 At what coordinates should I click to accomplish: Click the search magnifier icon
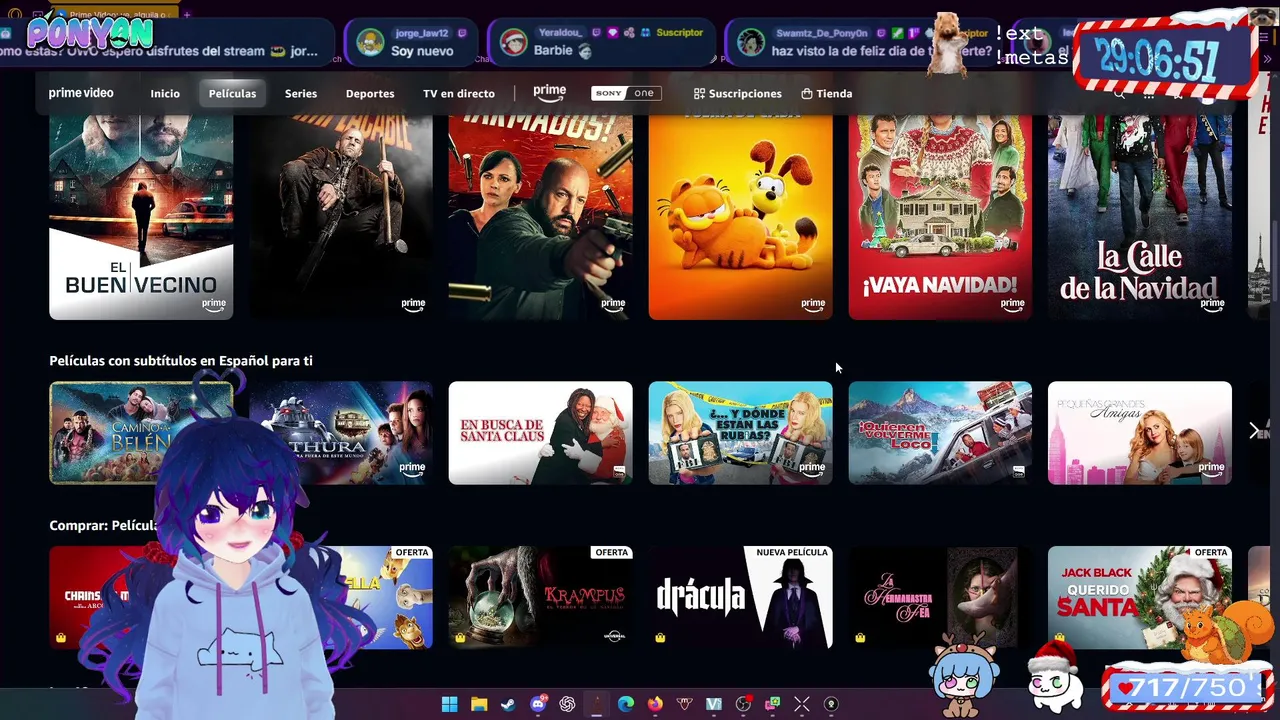[1119, 94]
